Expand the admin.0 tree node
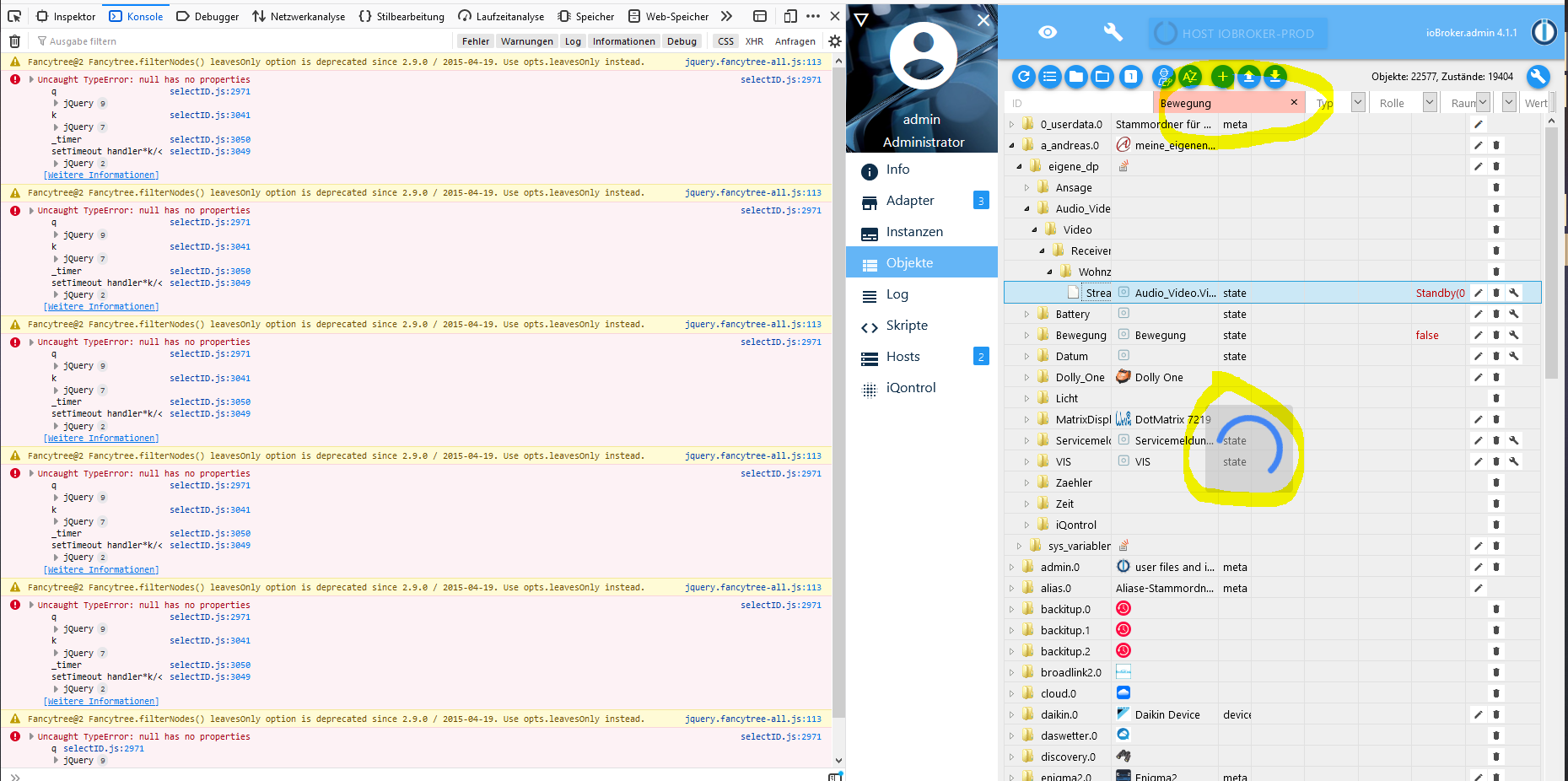The width and height of the screenshot is (1568, 781). 1011,567
